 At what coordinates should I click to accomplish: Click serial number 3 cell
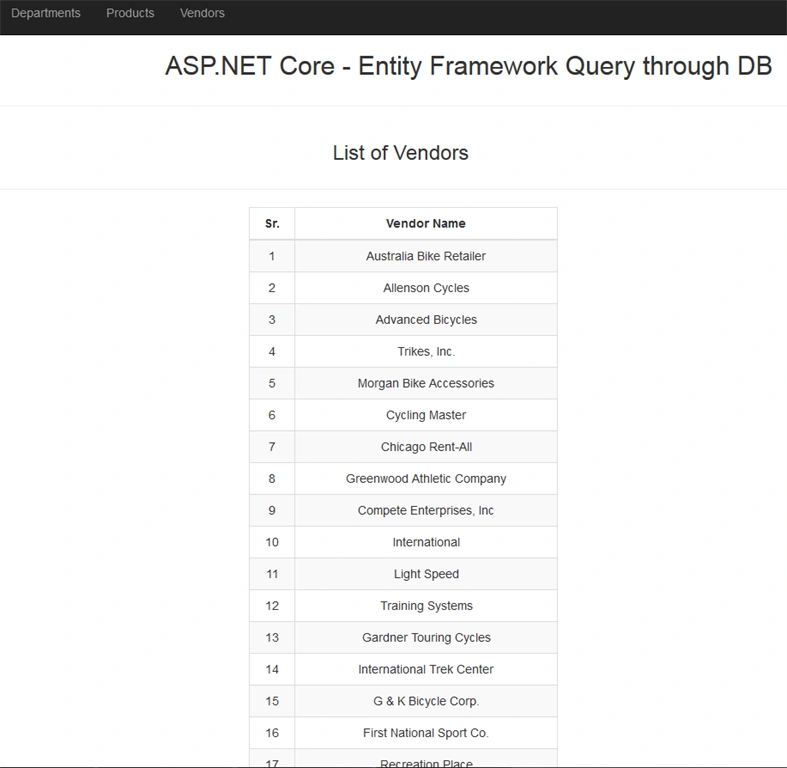pyautogui.click(x=272, y=320)
